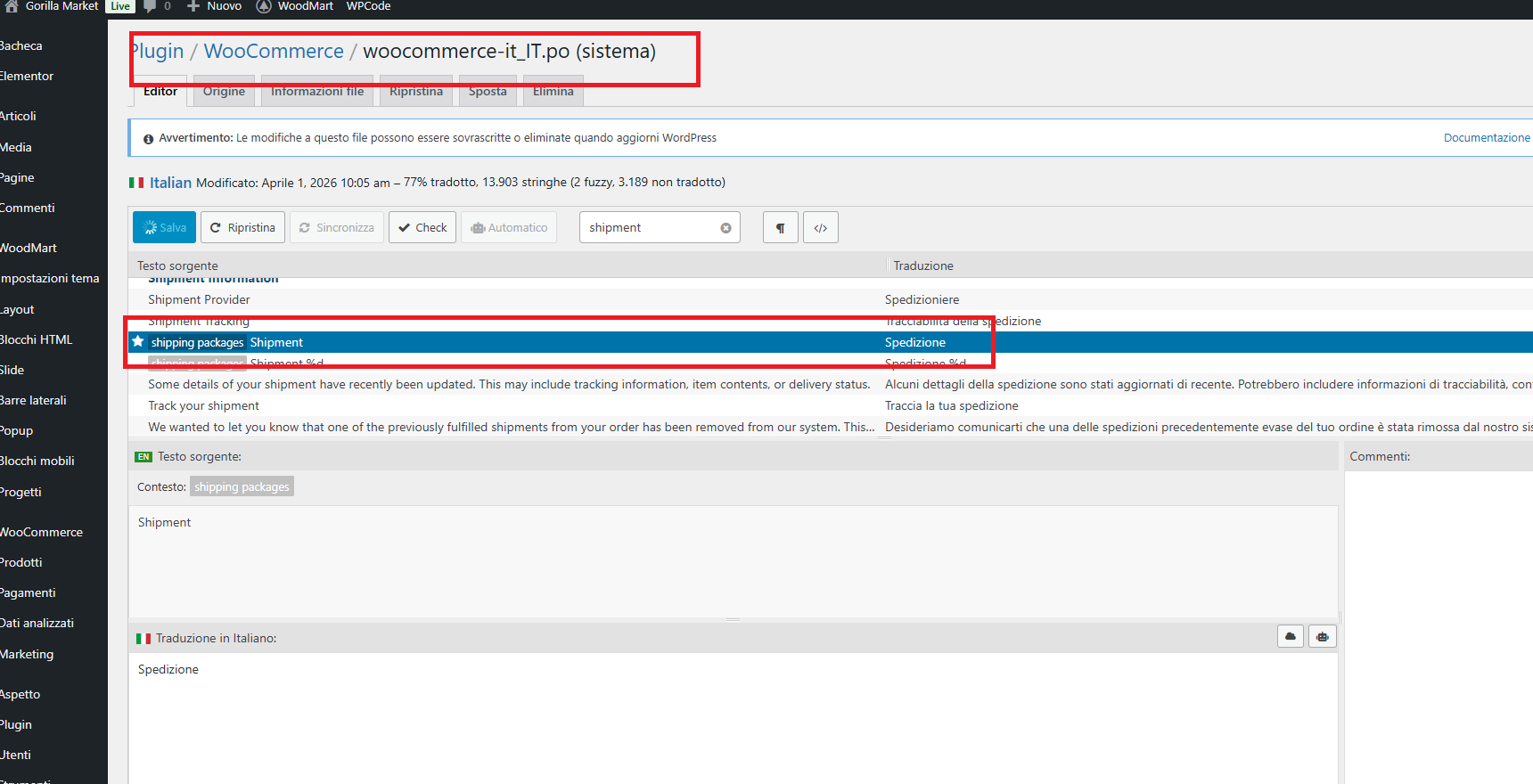Open Popup in the sidebar
Image resolution: width=1533 pixels, height=784 pixels.
(x=16, y=430)
